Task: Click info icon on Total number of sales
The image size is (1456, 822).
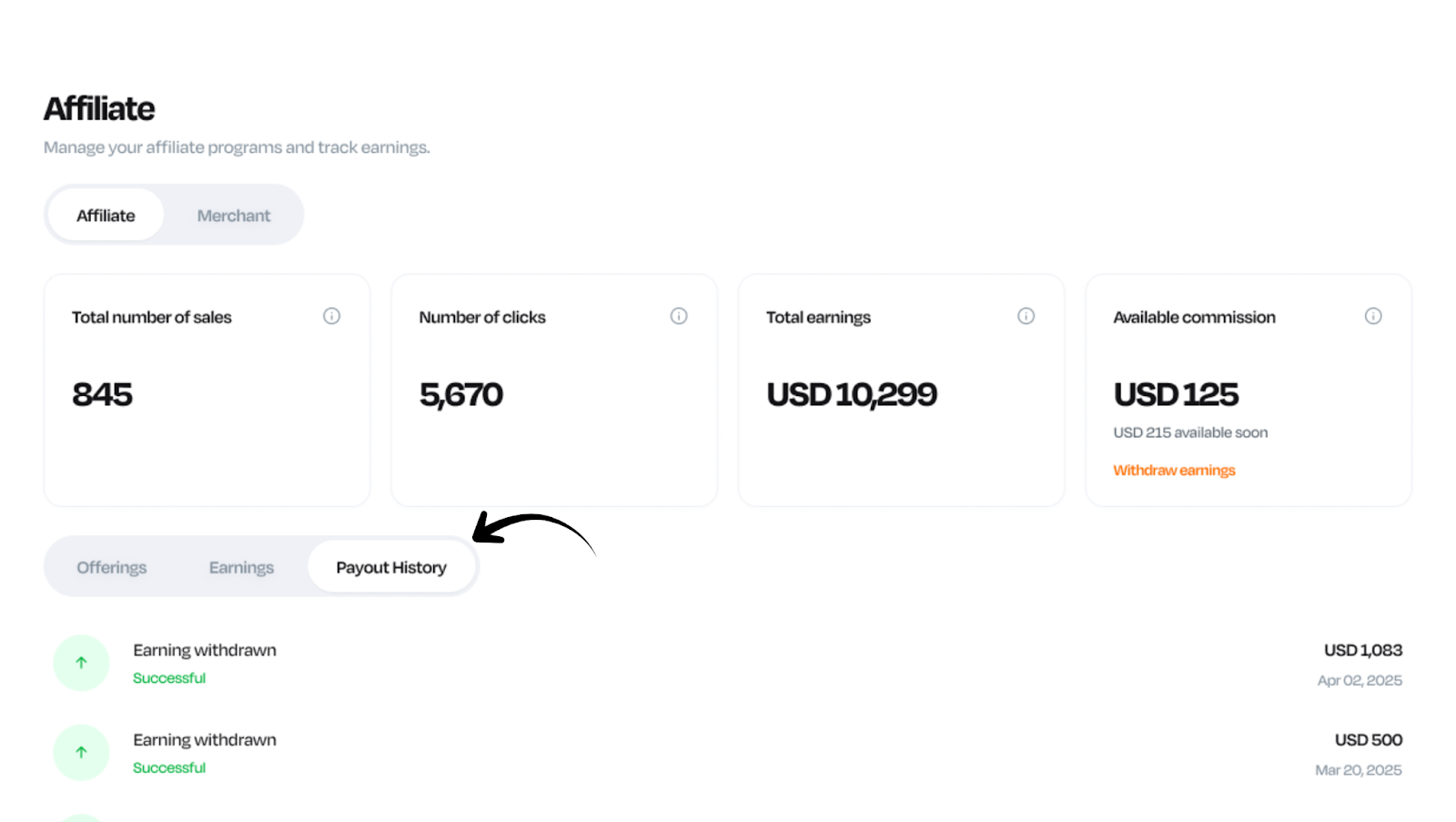Action: coord(331,316)
